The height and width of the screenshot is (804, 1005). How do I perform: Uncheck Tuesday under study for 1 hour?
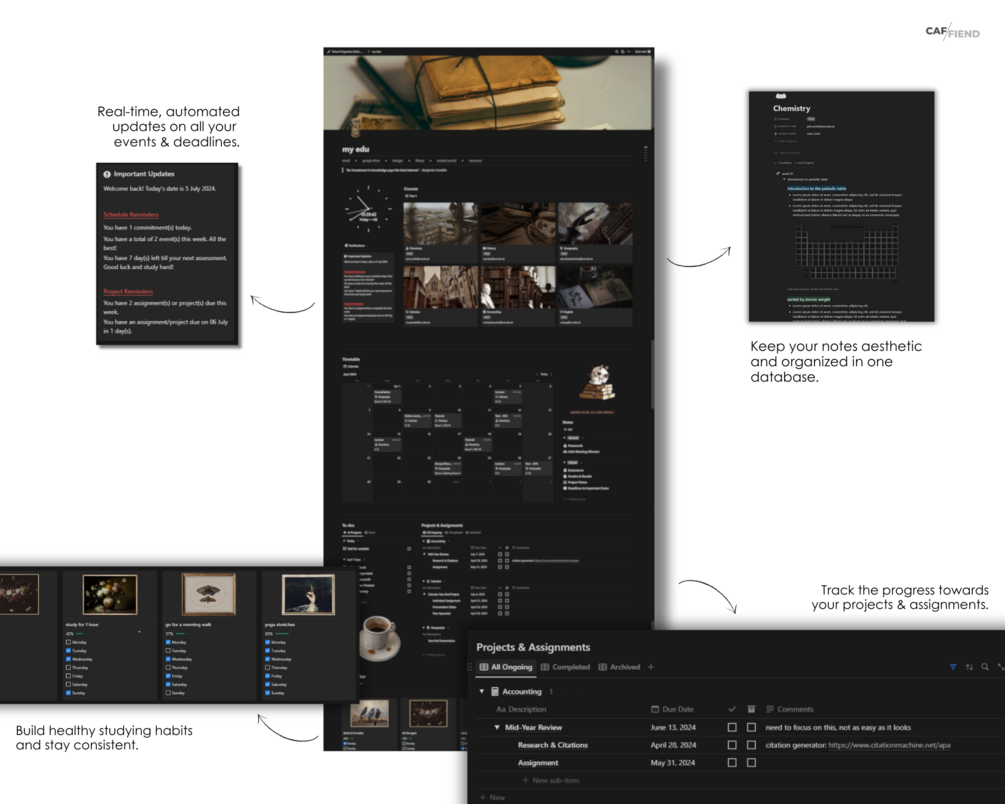(69, 650)
